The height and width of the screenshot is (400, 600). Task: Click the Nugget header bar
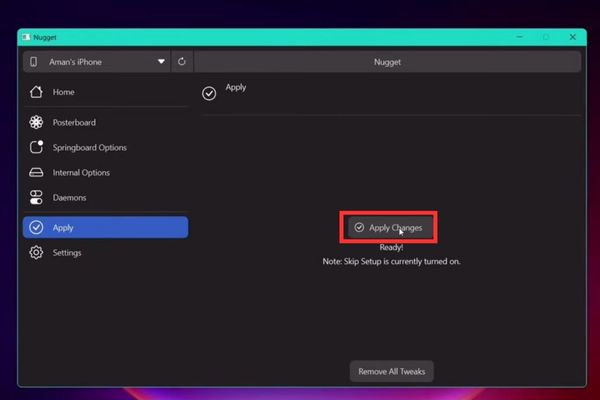click(x=387, y=62)
